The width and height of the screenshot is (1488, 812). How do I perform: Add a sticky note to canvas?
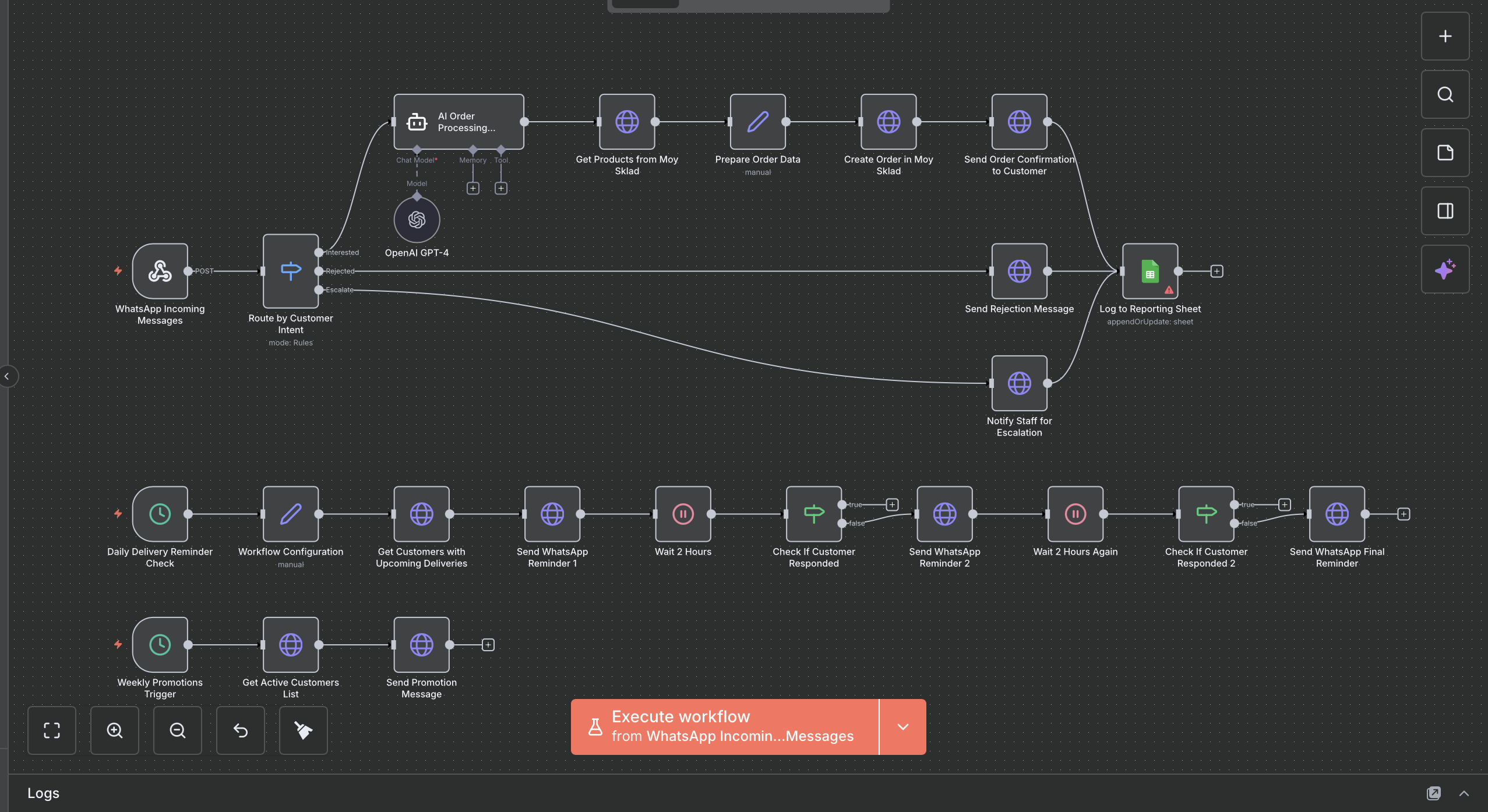click(x=1445, y=153)
